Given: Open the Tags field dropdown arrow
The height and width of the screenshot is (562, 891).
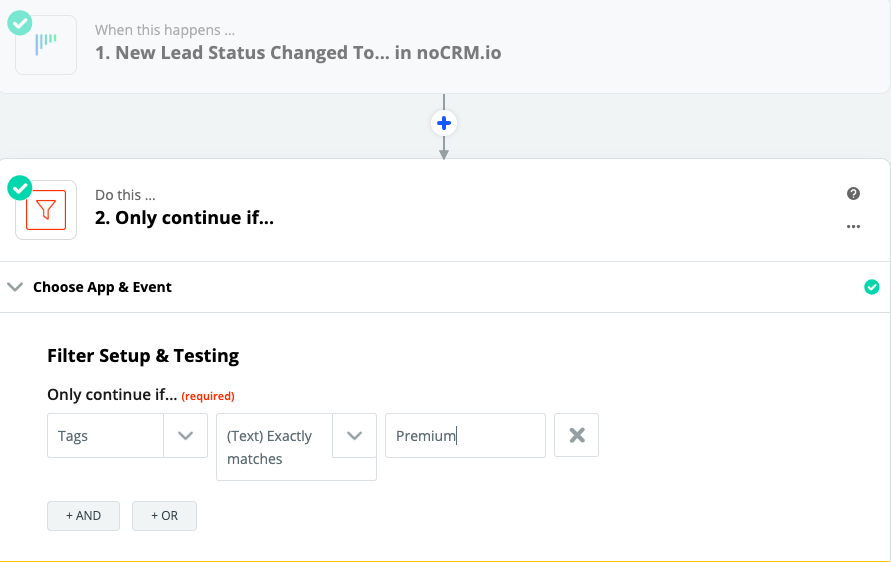Looking at the screenshot, I should coord(185,436).
